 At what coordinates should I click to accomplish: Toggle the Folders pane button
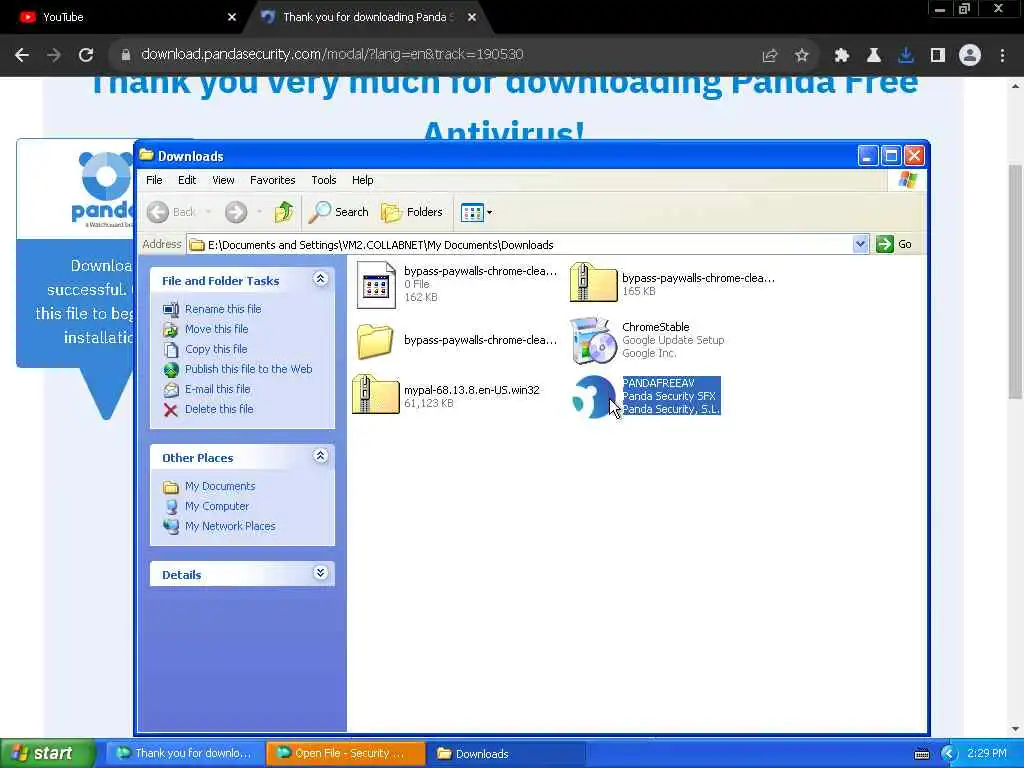pyautogui.click(x=411, y=212)
